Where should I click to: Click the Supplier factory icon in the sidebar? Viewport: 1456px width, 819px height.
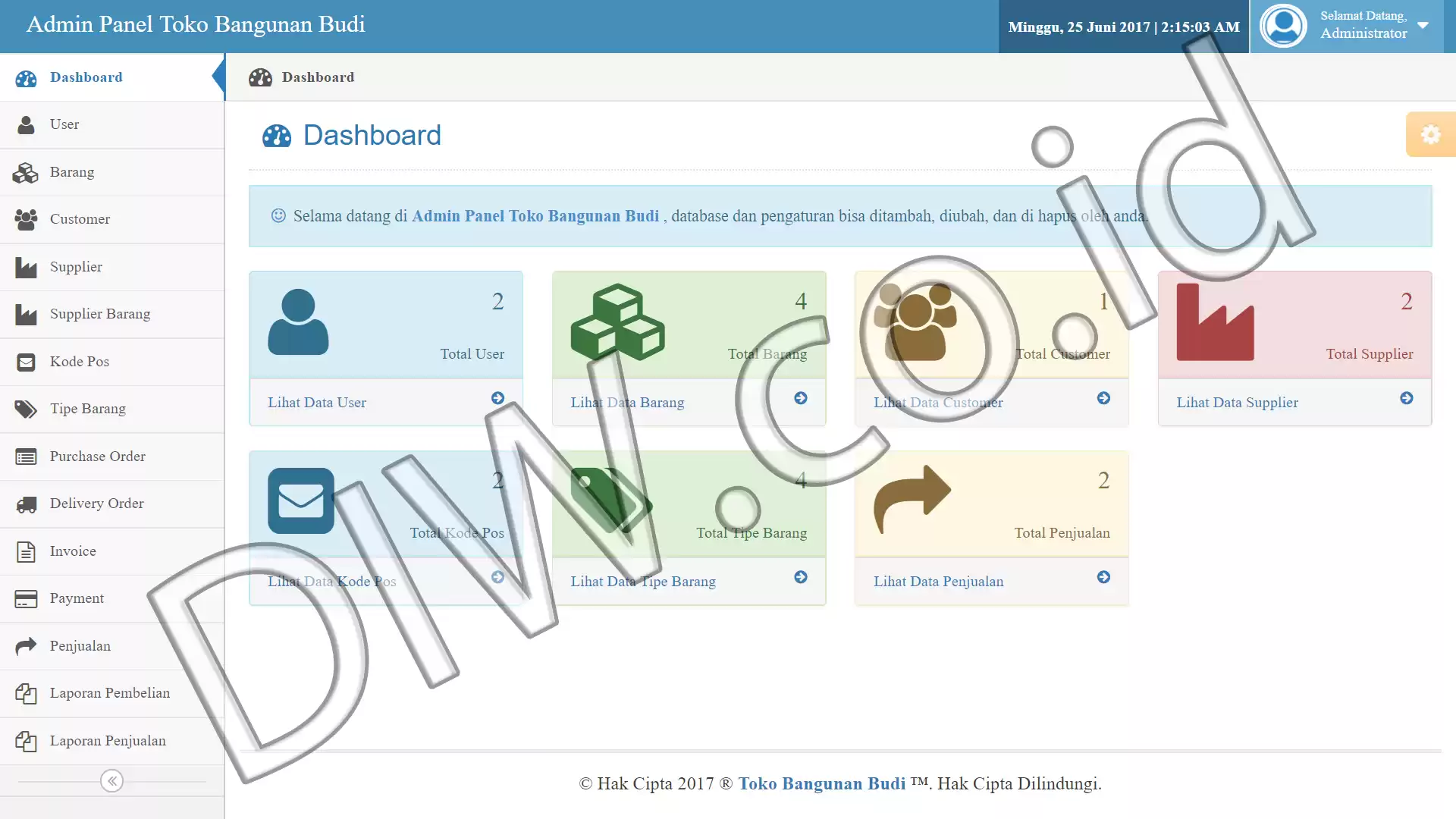coord(26,267)
